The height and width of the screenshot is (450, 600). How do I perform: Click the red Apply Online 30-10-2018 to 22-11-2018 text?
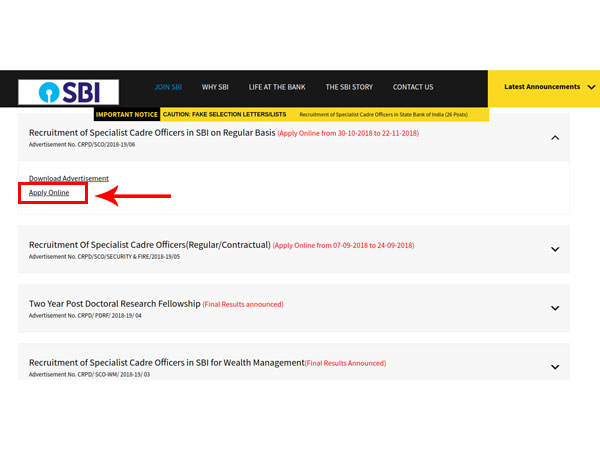click(x=348, y=134)
